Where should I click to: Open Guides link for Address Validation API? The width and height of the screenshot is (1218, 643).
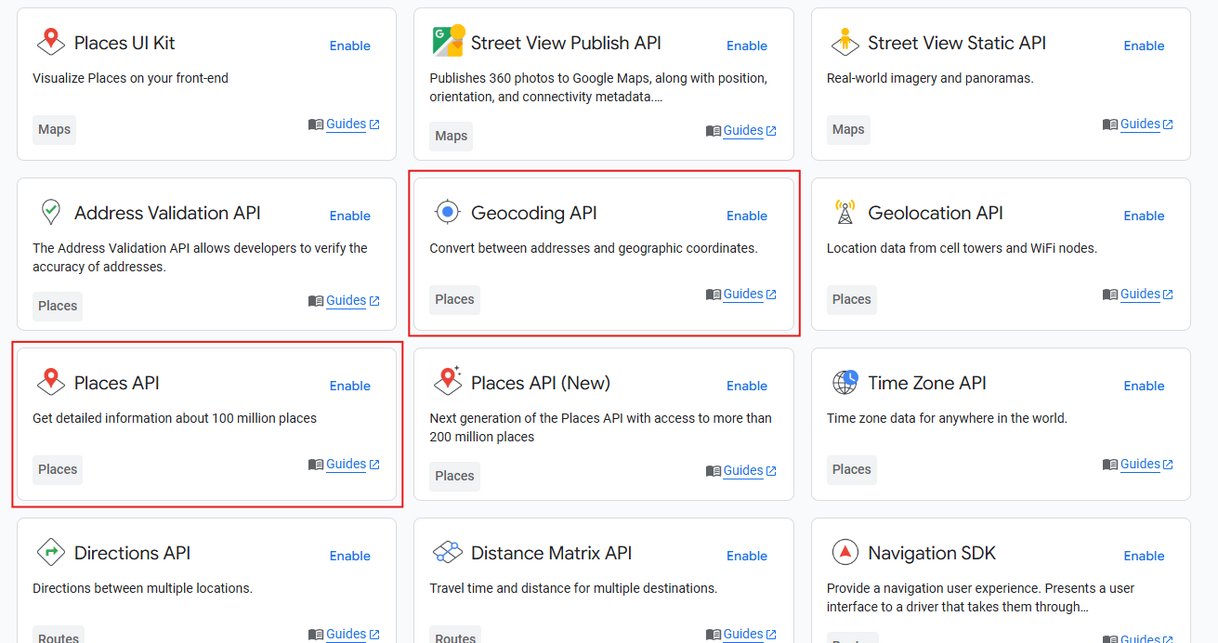click(x=346, y=300)
